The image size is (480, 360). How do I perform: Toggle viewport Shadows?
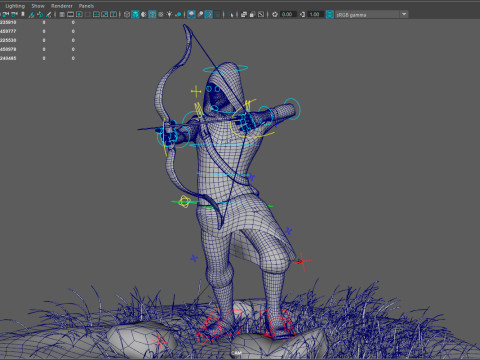(178, 14)
